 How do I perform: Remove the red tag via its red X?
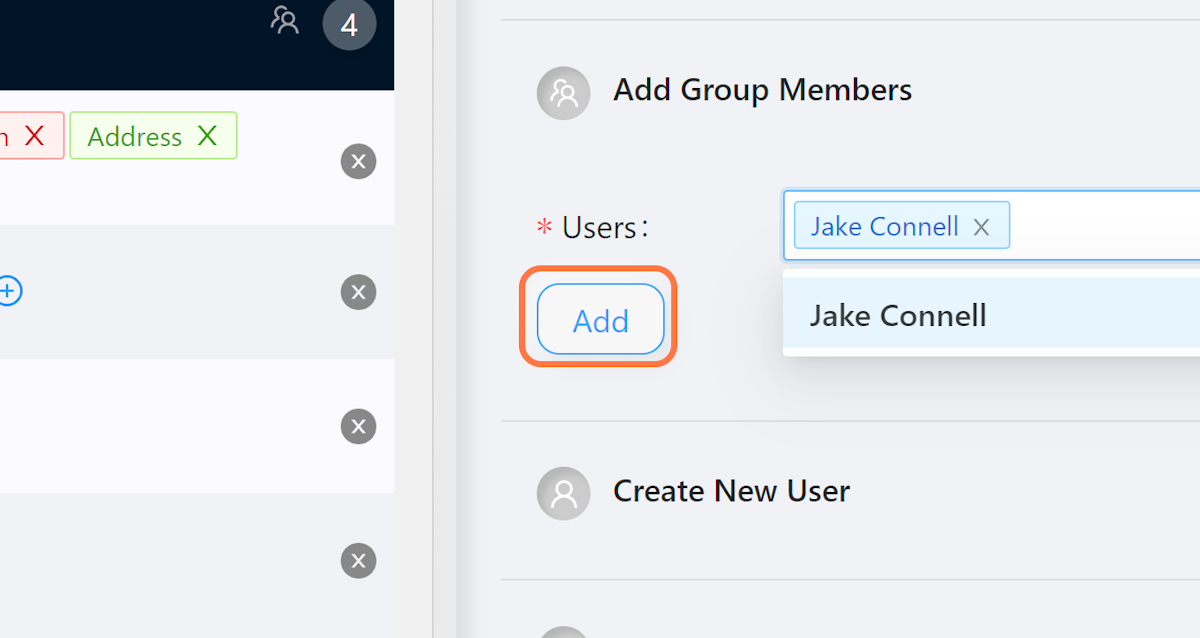(x=35, y=136)
